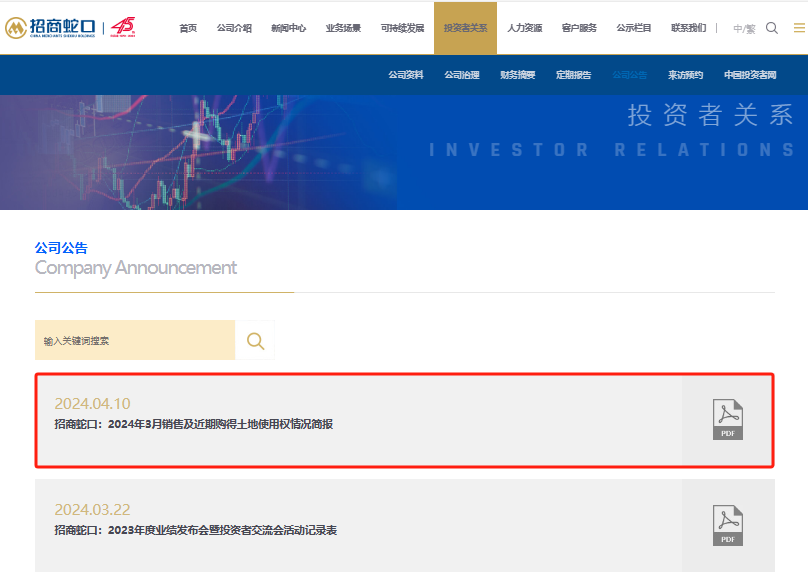Click the 输入关键词搜索 input field
Viewport: 808px width, 579px height.
[x=135, y=340]
